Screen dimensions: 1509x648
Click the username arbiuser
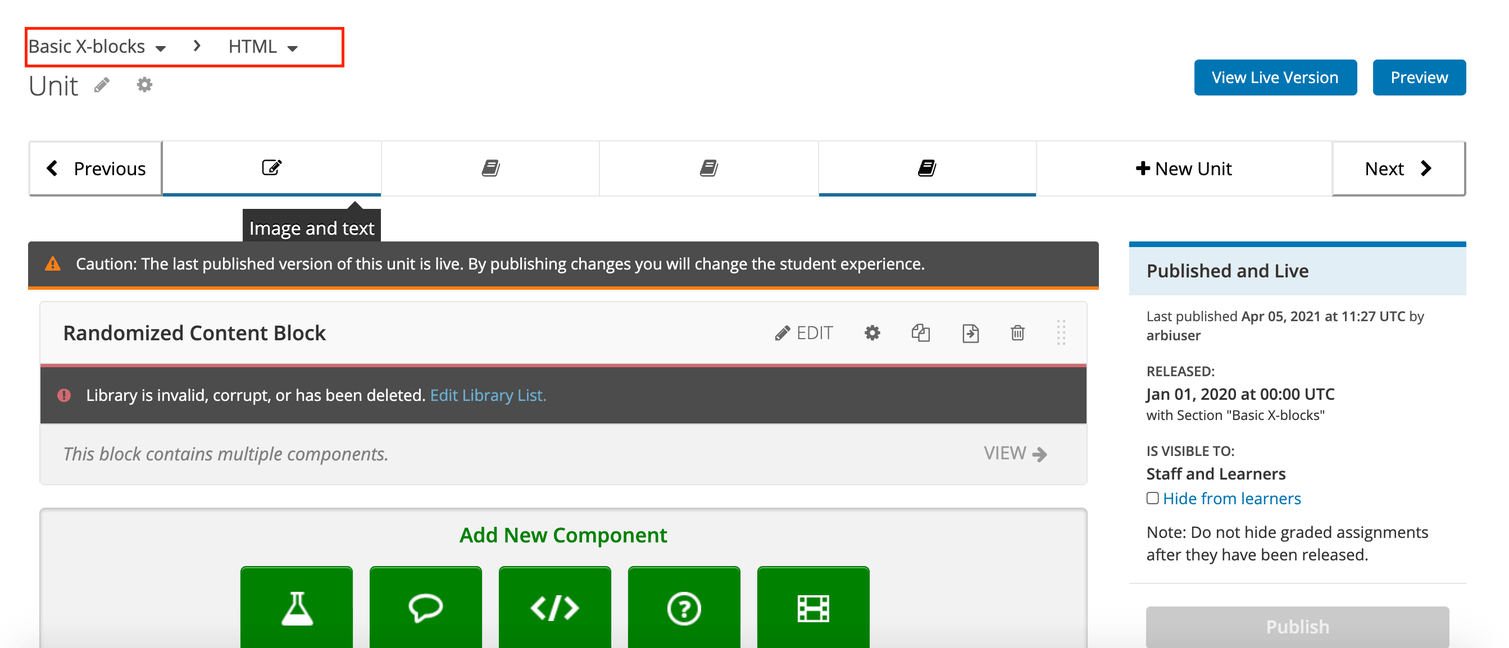click(1174, 335)
